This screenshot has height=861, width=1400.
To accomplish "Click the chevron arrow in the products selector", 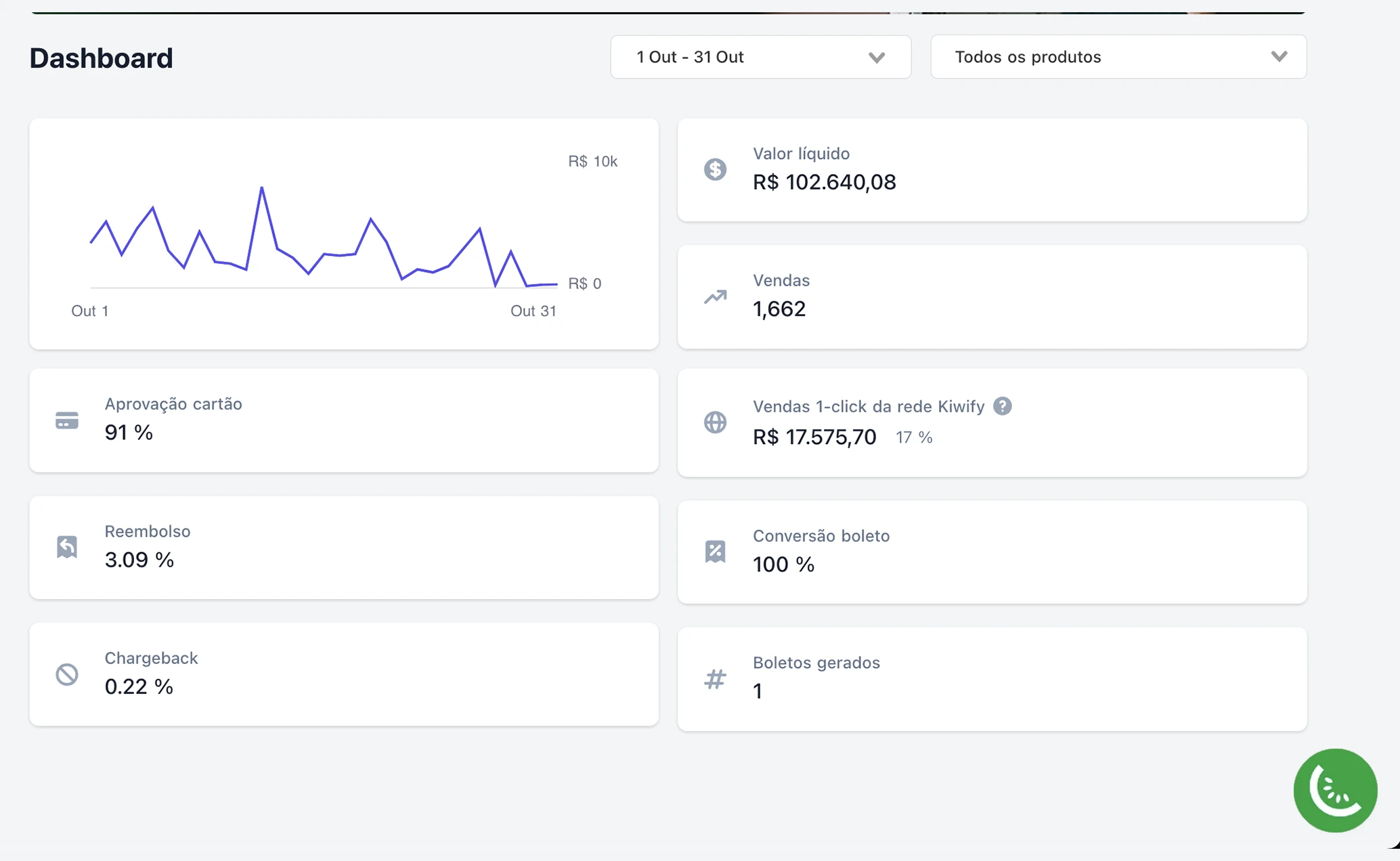I will [x=1279, y=57].
